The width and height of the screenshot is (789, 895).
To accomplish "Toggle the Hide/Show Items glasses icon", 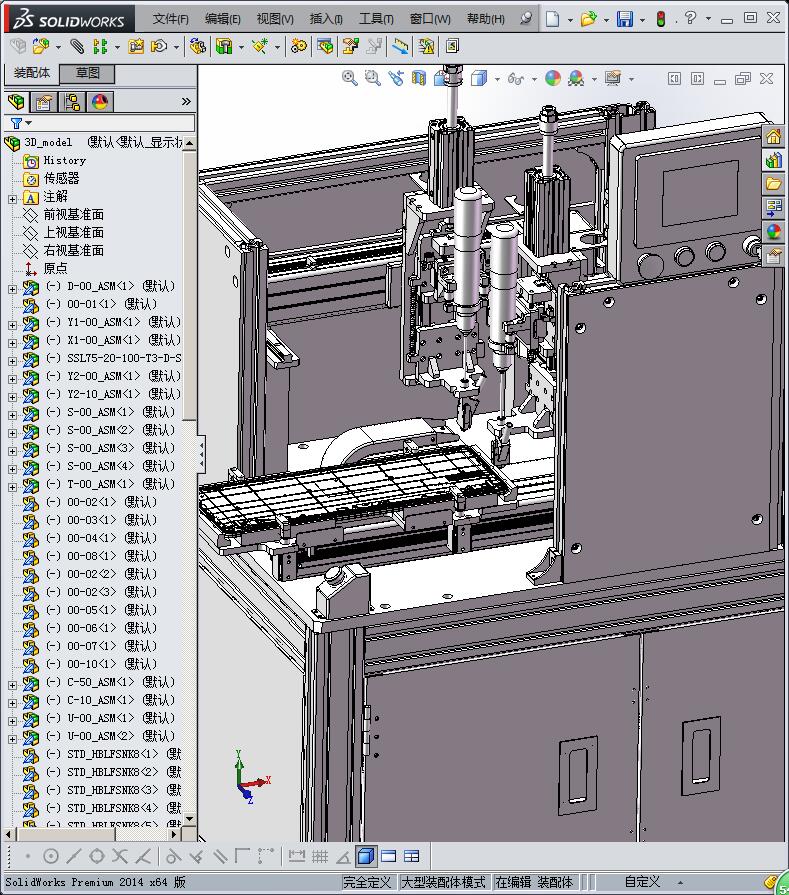I will point(516,78).
